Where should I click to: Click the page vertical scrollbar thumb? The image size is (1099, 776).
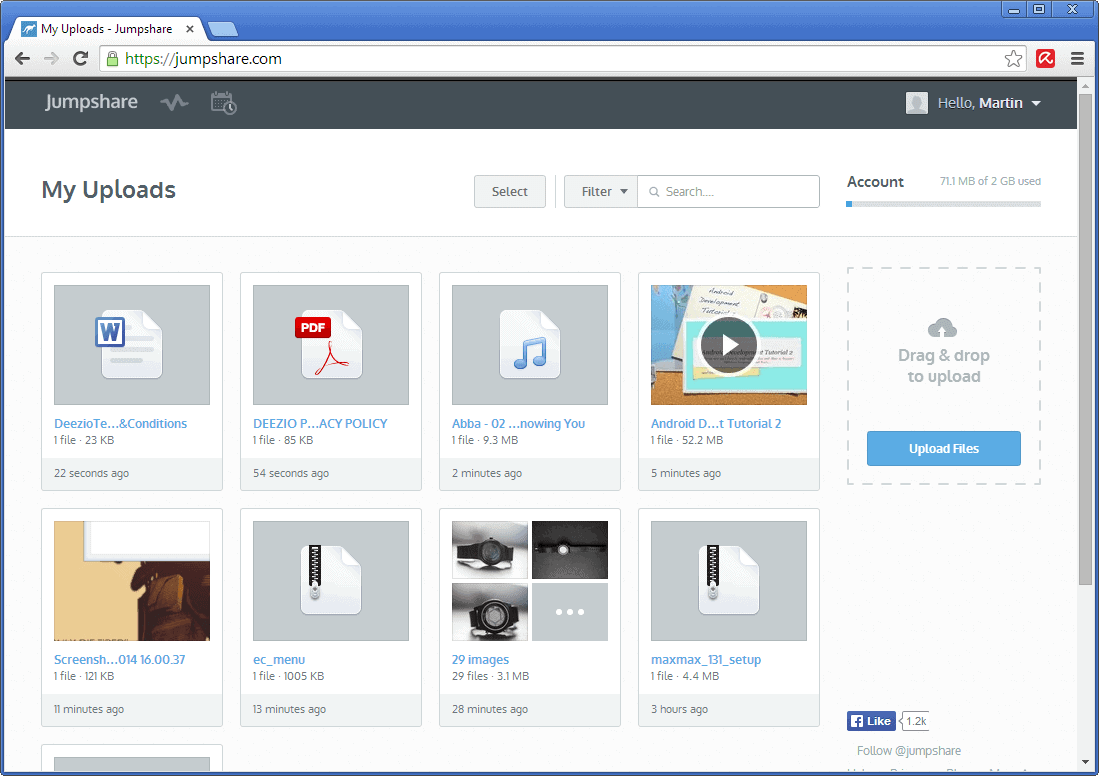(x=1085, y=339)
